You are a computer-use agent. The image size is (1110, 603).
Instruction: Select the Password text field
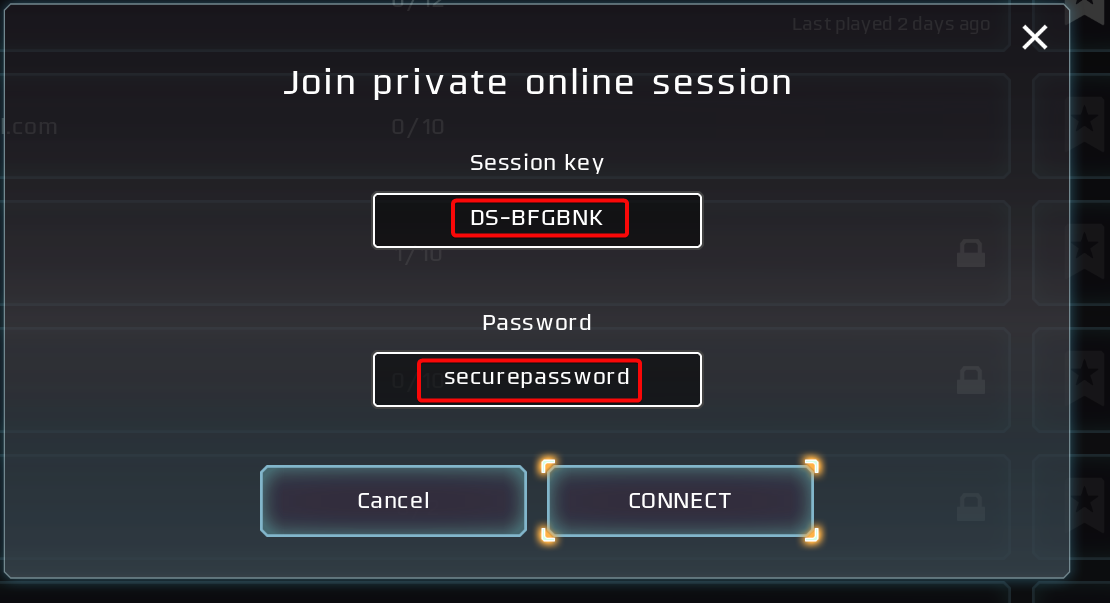[x=537, y=379]
